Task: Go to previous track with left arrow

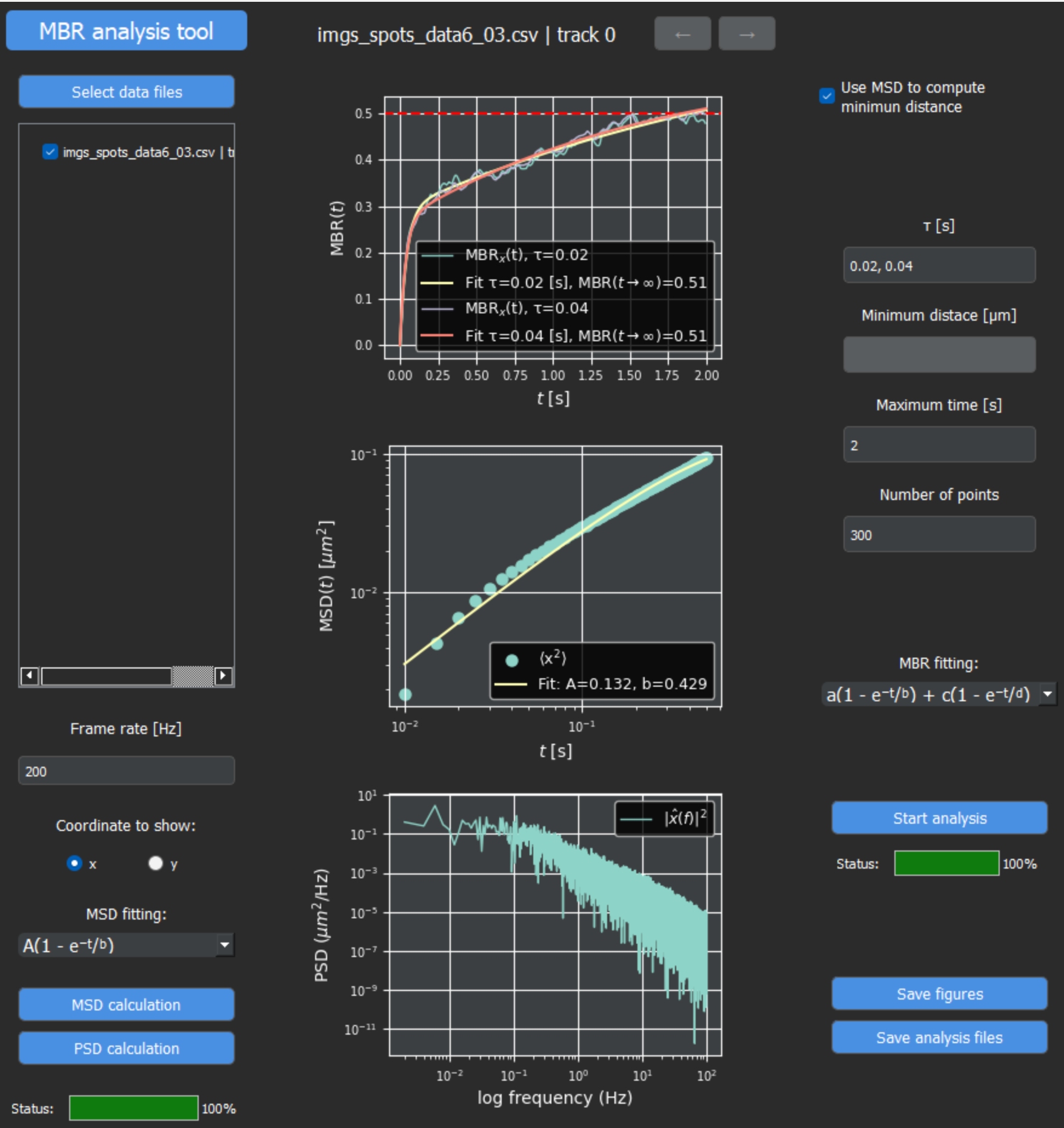Action: (x=682, y=35)
